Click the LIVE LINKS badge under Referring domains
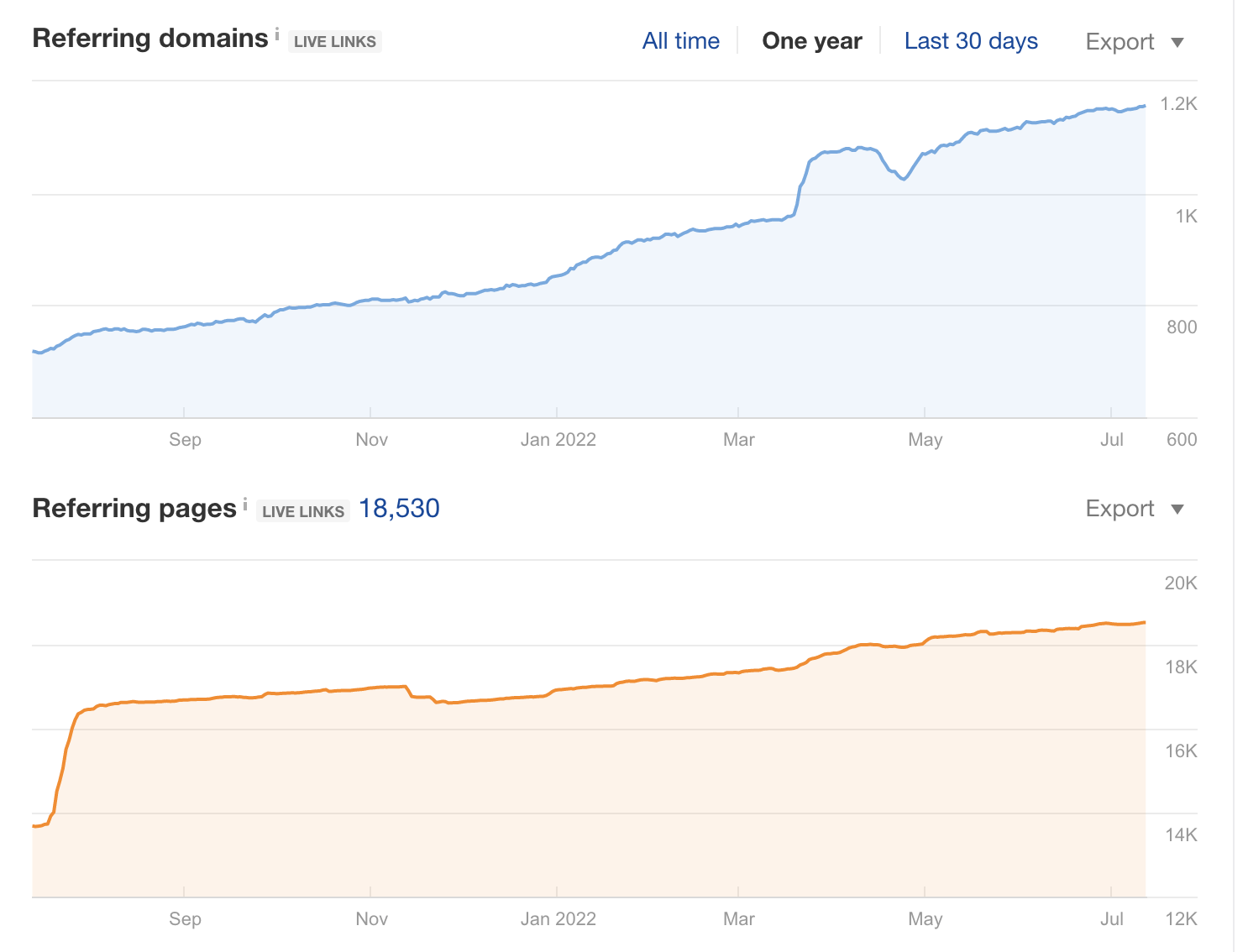 (333, 40)
